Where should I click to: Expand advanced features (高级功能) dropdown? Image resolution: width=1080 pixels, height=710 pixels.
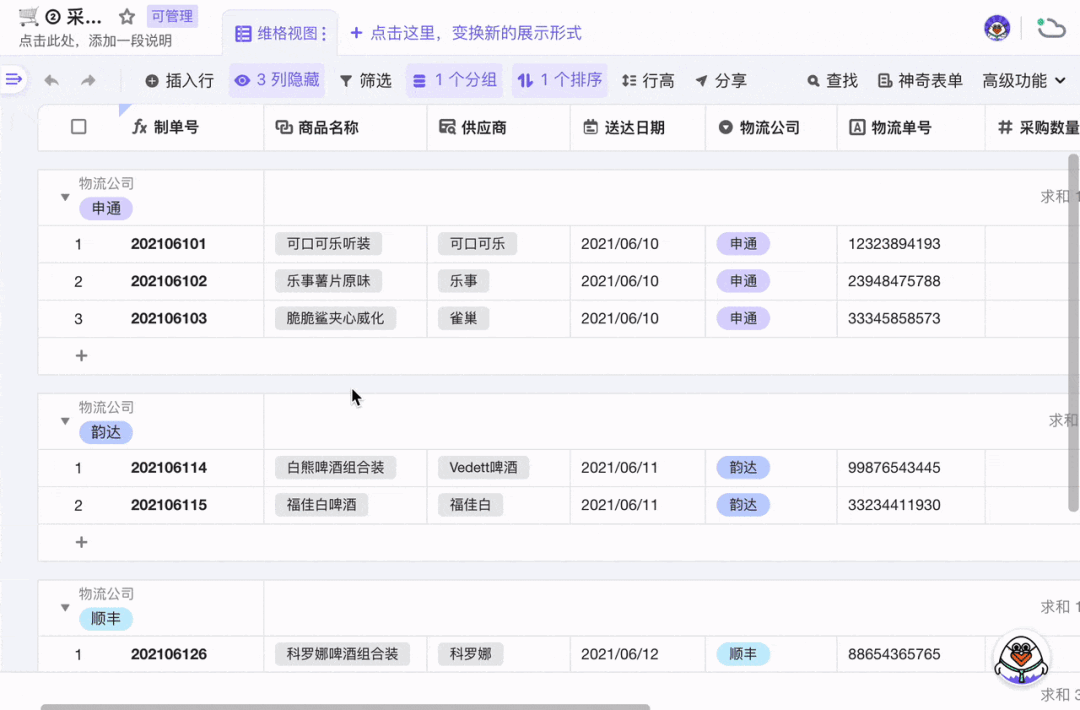tap(1024, 81)
